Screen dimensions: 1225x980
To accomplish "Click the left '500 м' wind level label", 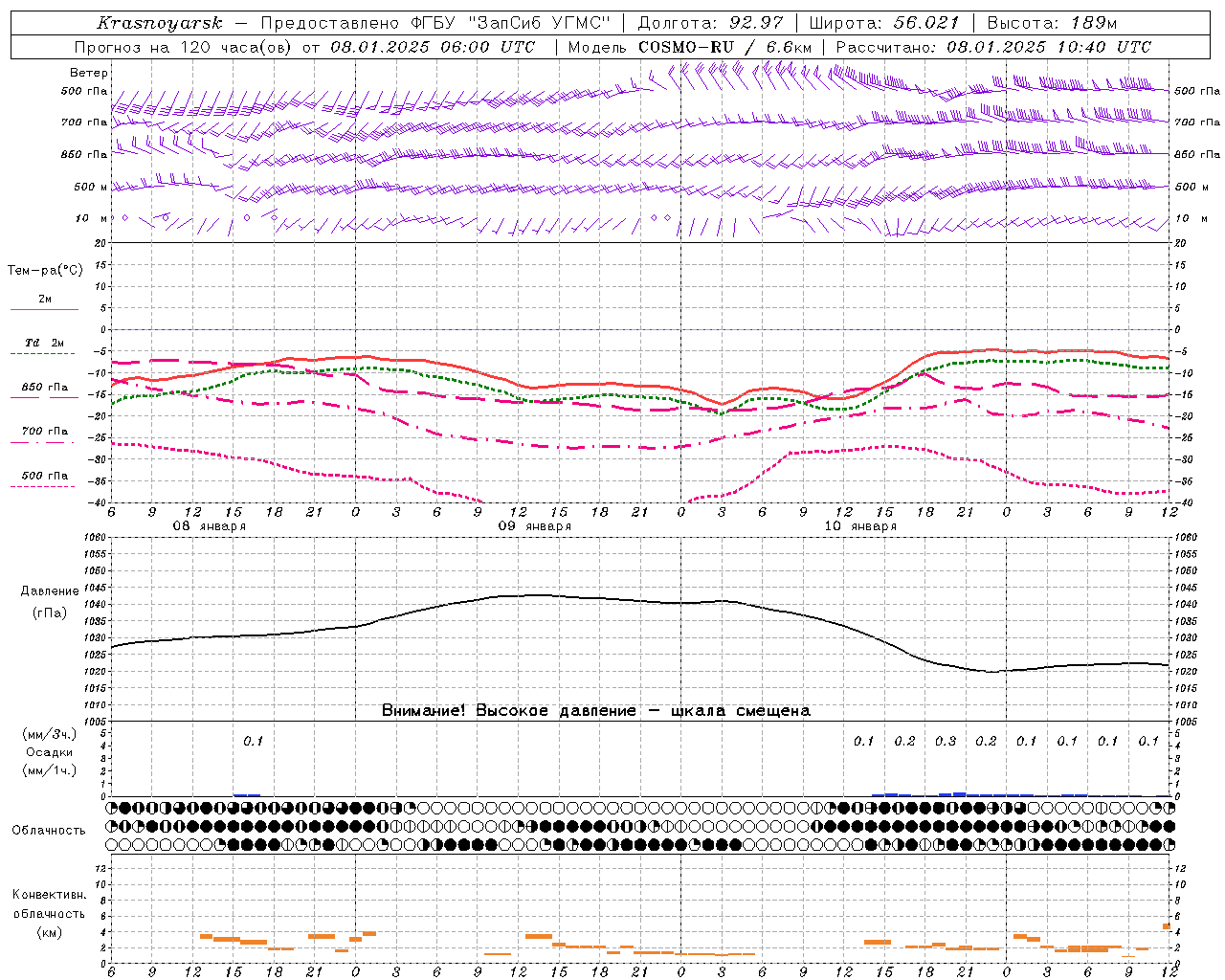I will [x=85, y=188].
